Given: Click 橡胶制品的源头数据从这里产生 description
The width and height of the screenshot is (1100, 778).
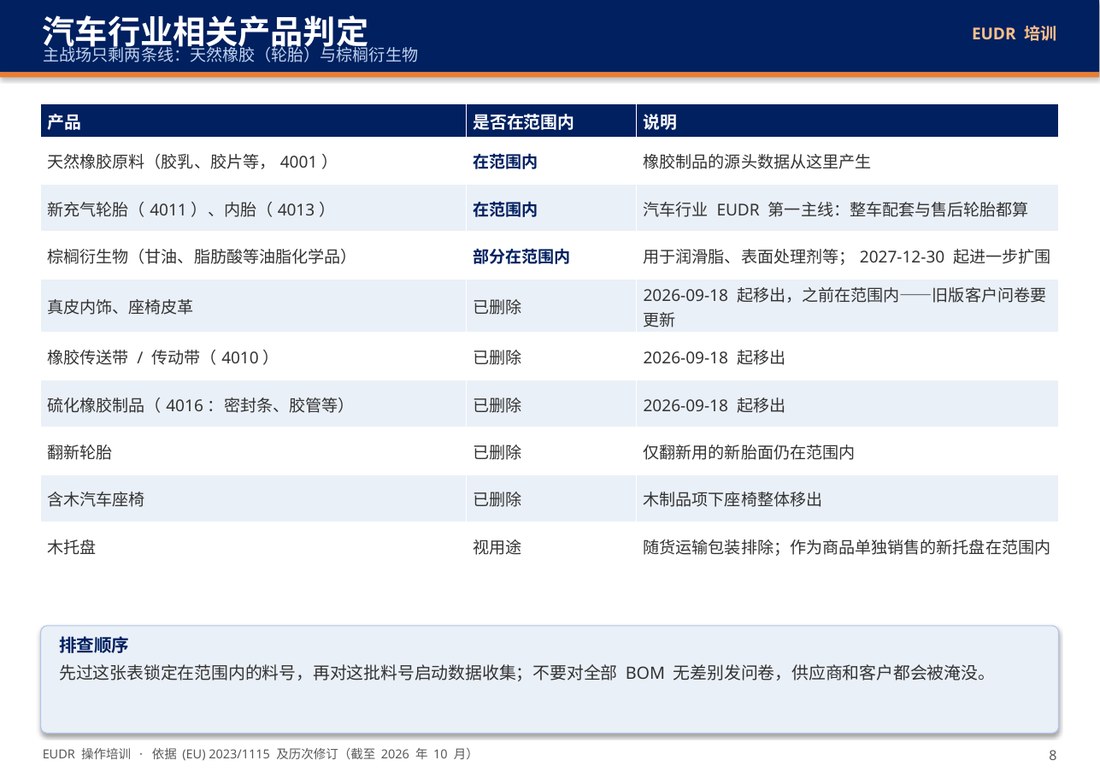Looking at the screenshot, I should pos(756,162).
